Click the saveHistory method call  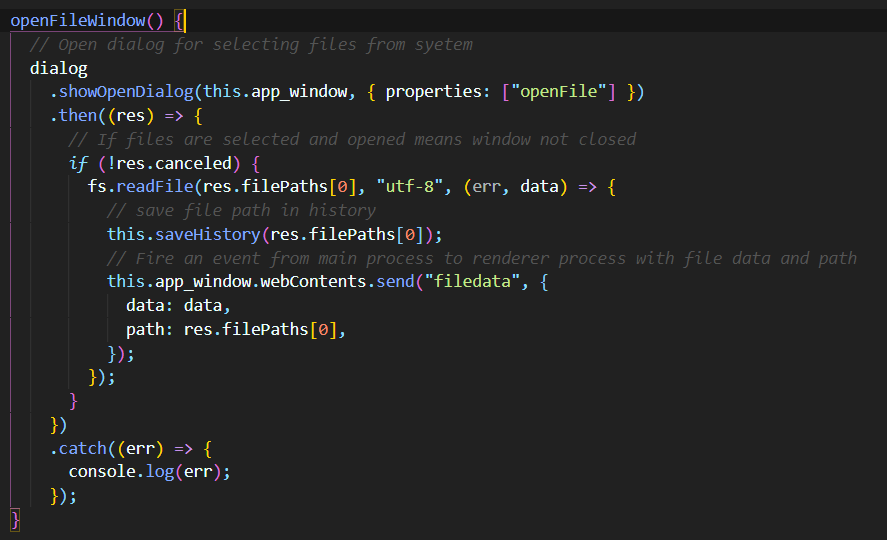(x=208, y=234)
